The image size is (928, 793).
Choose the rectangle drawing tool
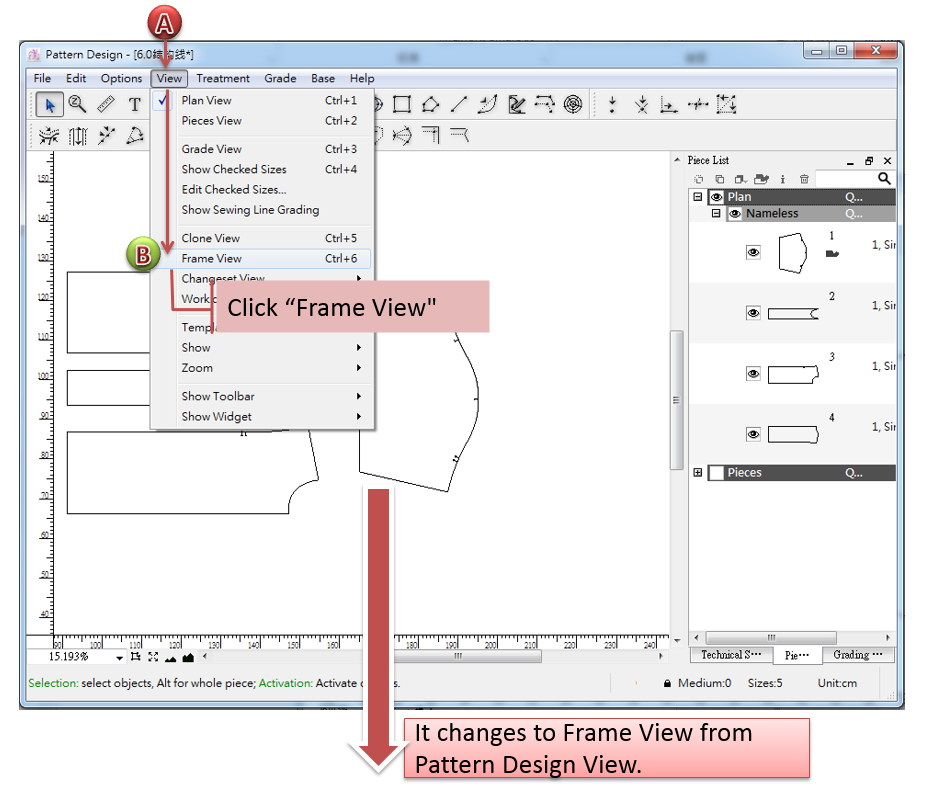tap(402, 104)
